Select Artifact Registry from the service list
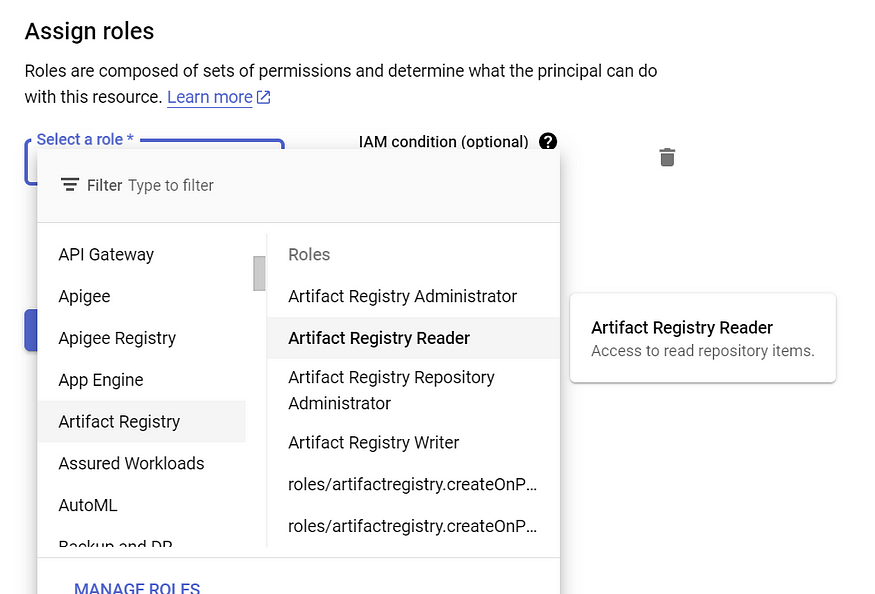Viewport: 875px width, 594px height. coord(120,421)
